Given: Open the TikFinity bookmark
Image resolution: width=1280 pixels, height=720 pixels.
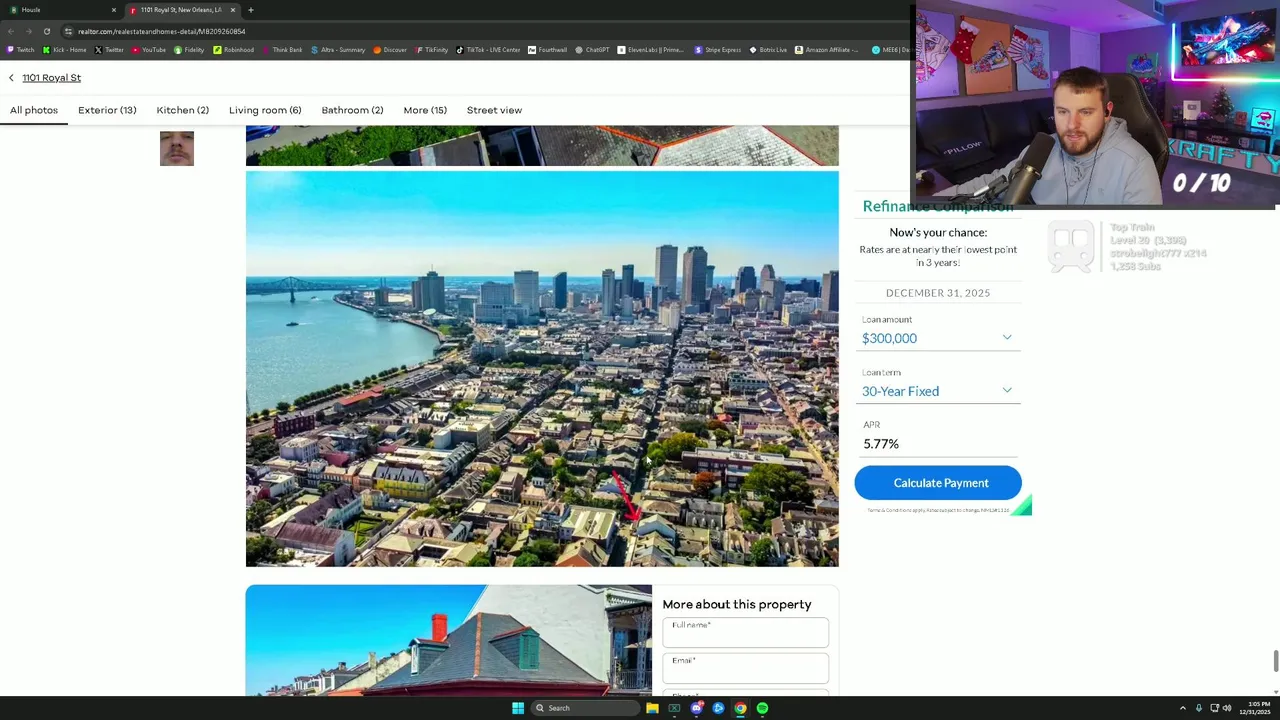Looking at the screenshot, I should tap(431, 50).
